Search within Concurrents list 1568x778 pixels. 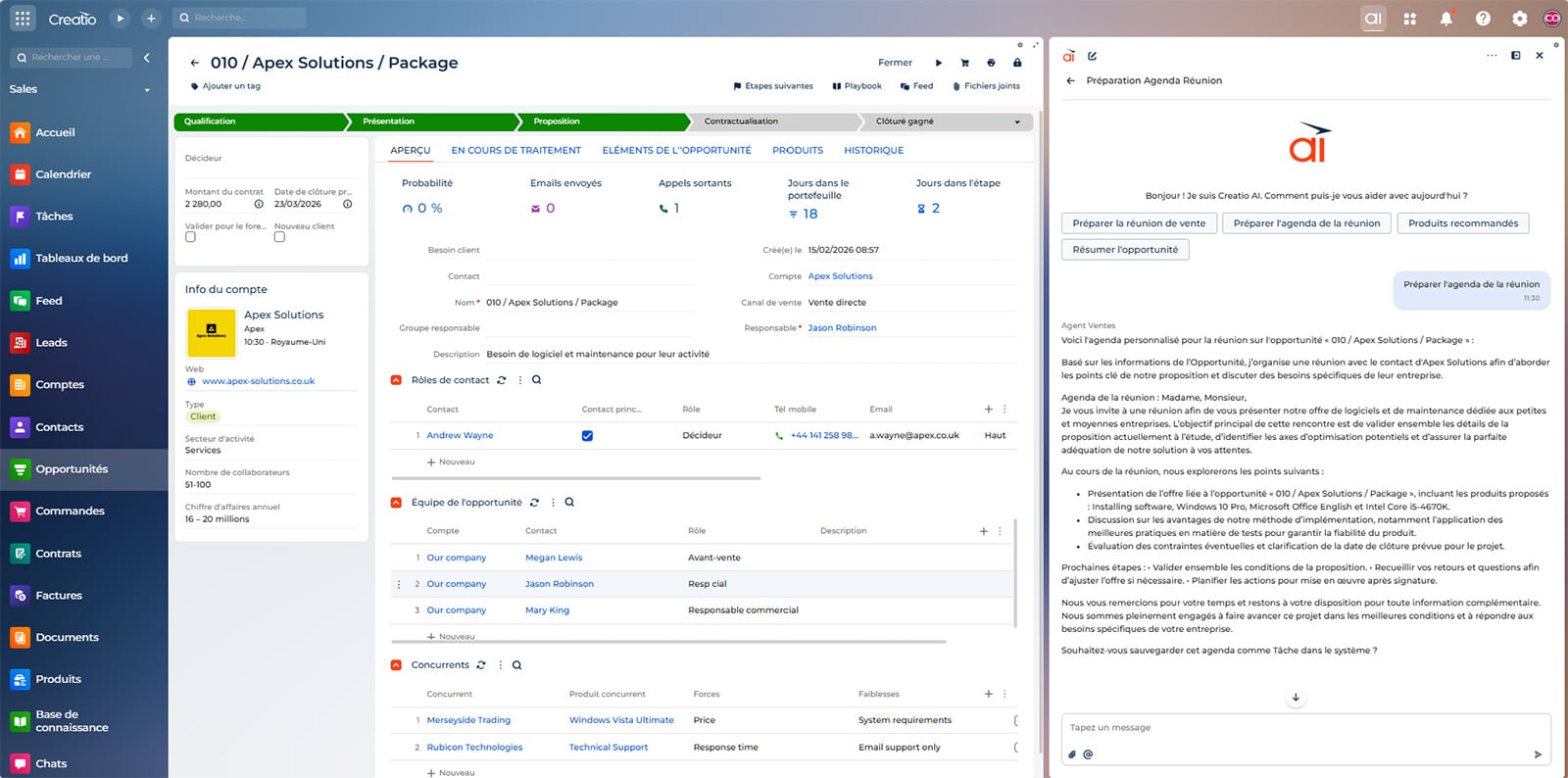[516, 665]
